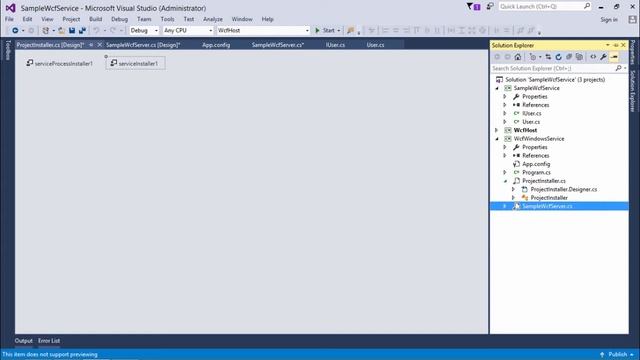Switch to the IUser.cs tab
640x360 pixels.
pyautogui.click(x=335, y=45)
